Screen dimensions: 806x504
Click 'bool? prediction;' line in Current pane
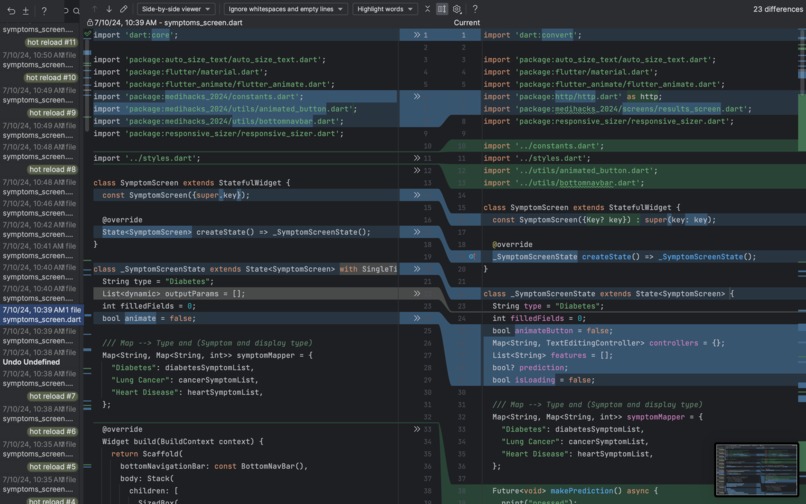(x=530, y=368)
